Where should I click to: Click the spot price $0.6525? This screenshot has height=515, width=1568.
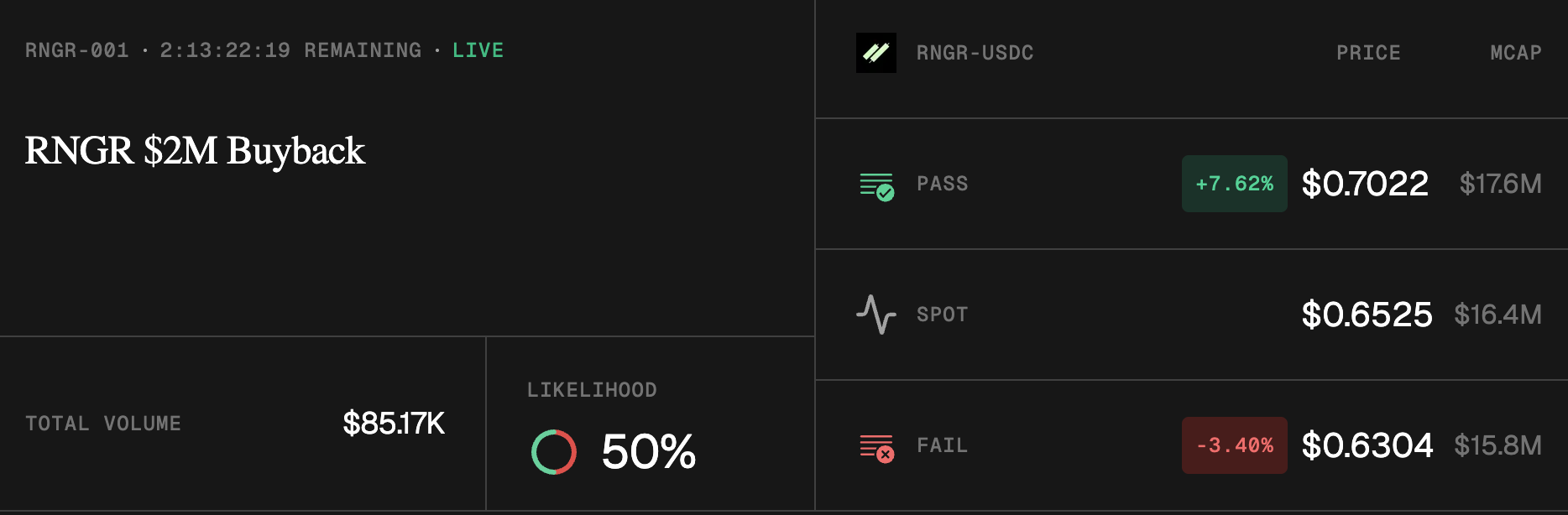pos(1367,315)
